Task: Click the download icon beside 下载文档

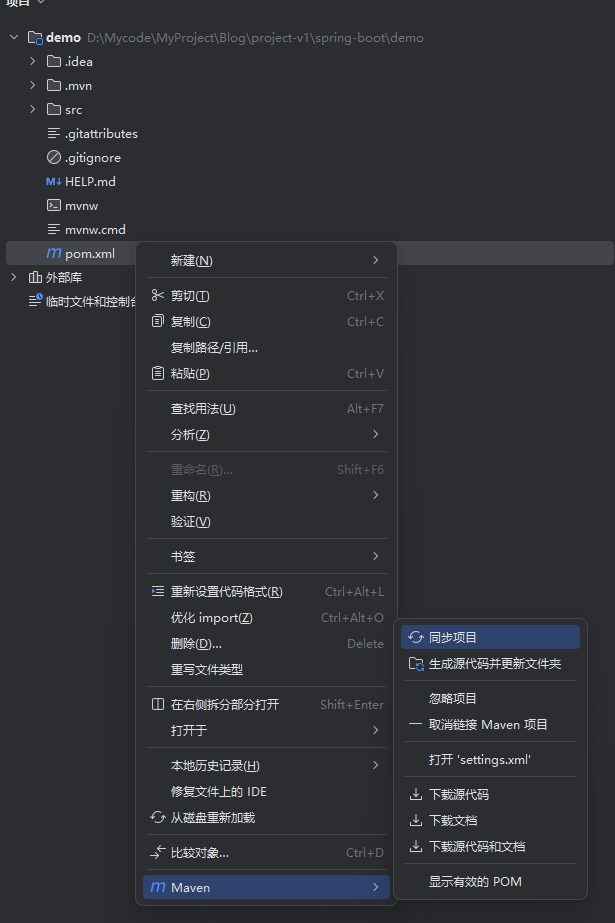Action: click(x=416, y=821)
